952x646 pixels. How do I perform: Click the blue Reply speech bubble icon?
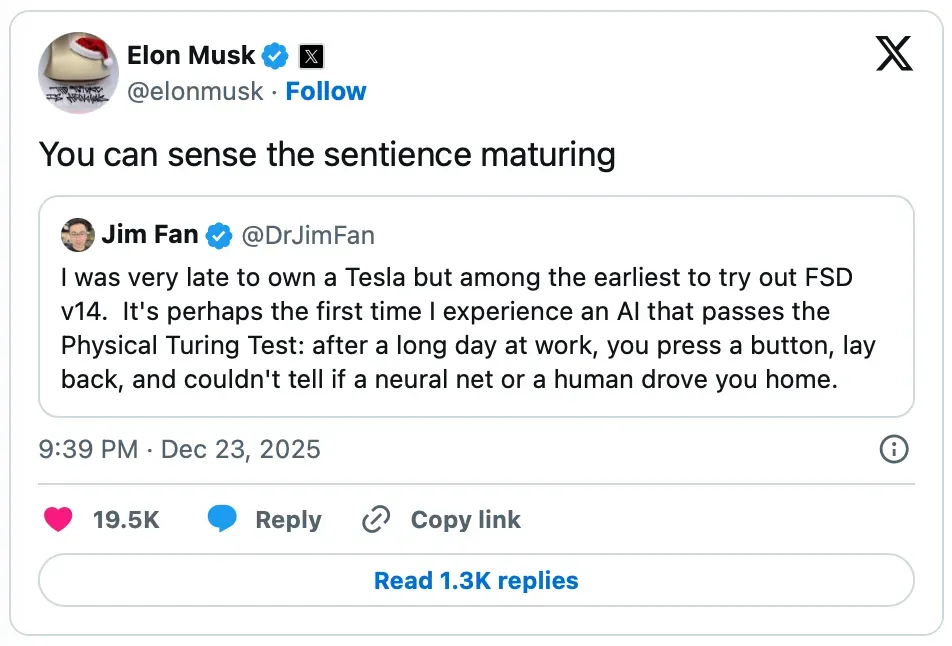tap(222, 520)
